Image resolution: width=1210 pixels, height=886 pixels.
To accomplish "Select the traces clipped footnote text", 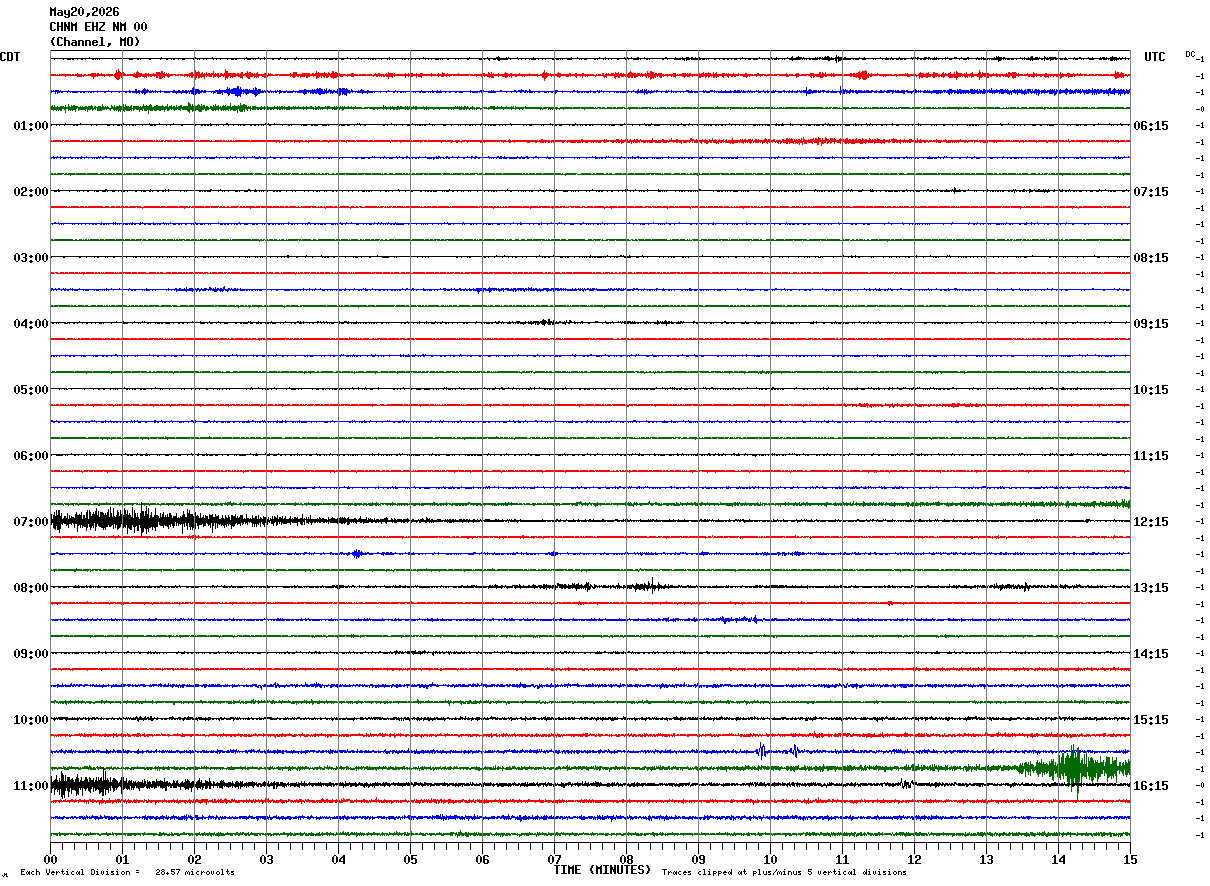I will pyautogui.click(x=784, y=872).
